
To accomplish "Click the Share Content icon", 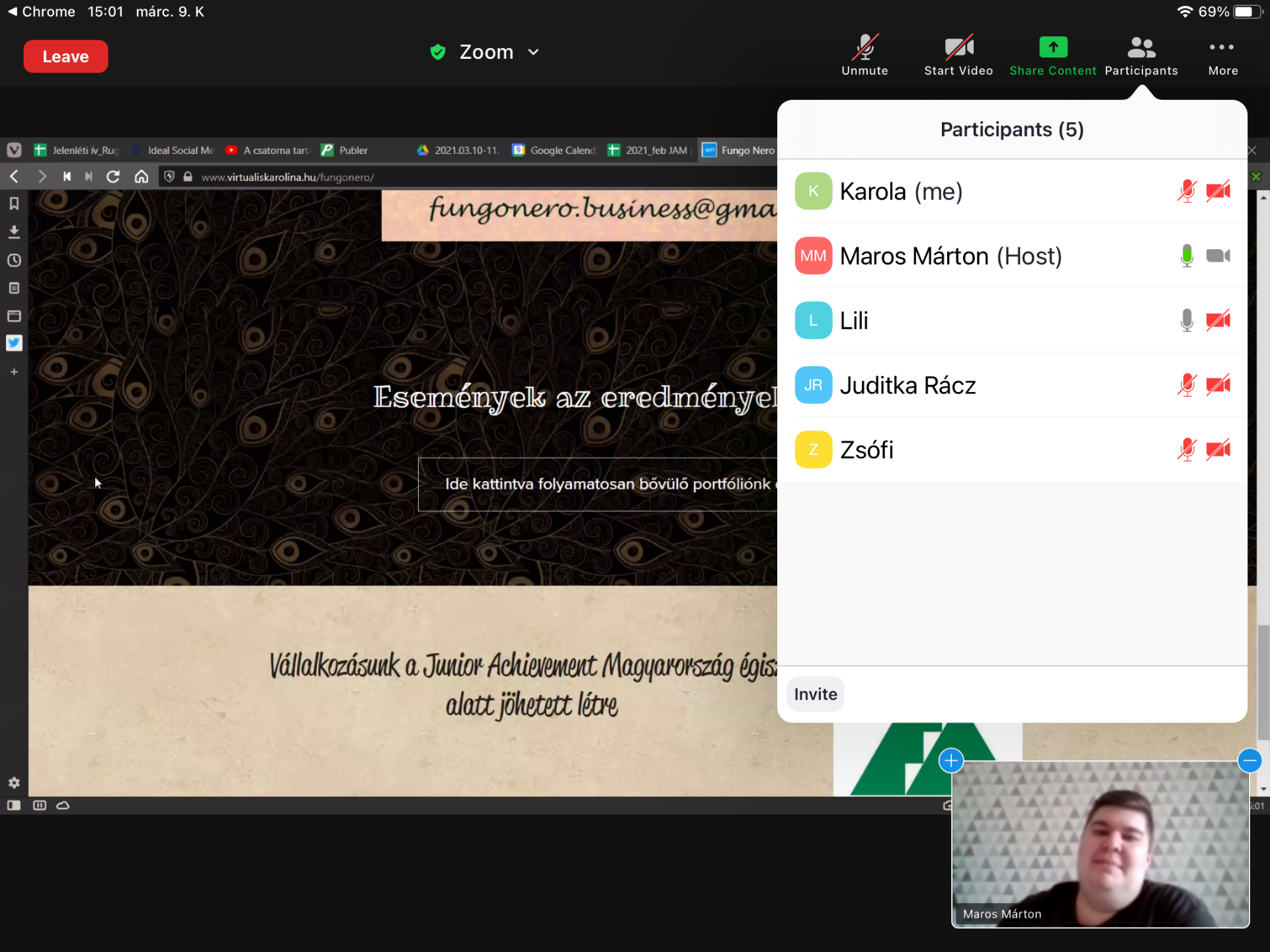I will click(1052, 48).
